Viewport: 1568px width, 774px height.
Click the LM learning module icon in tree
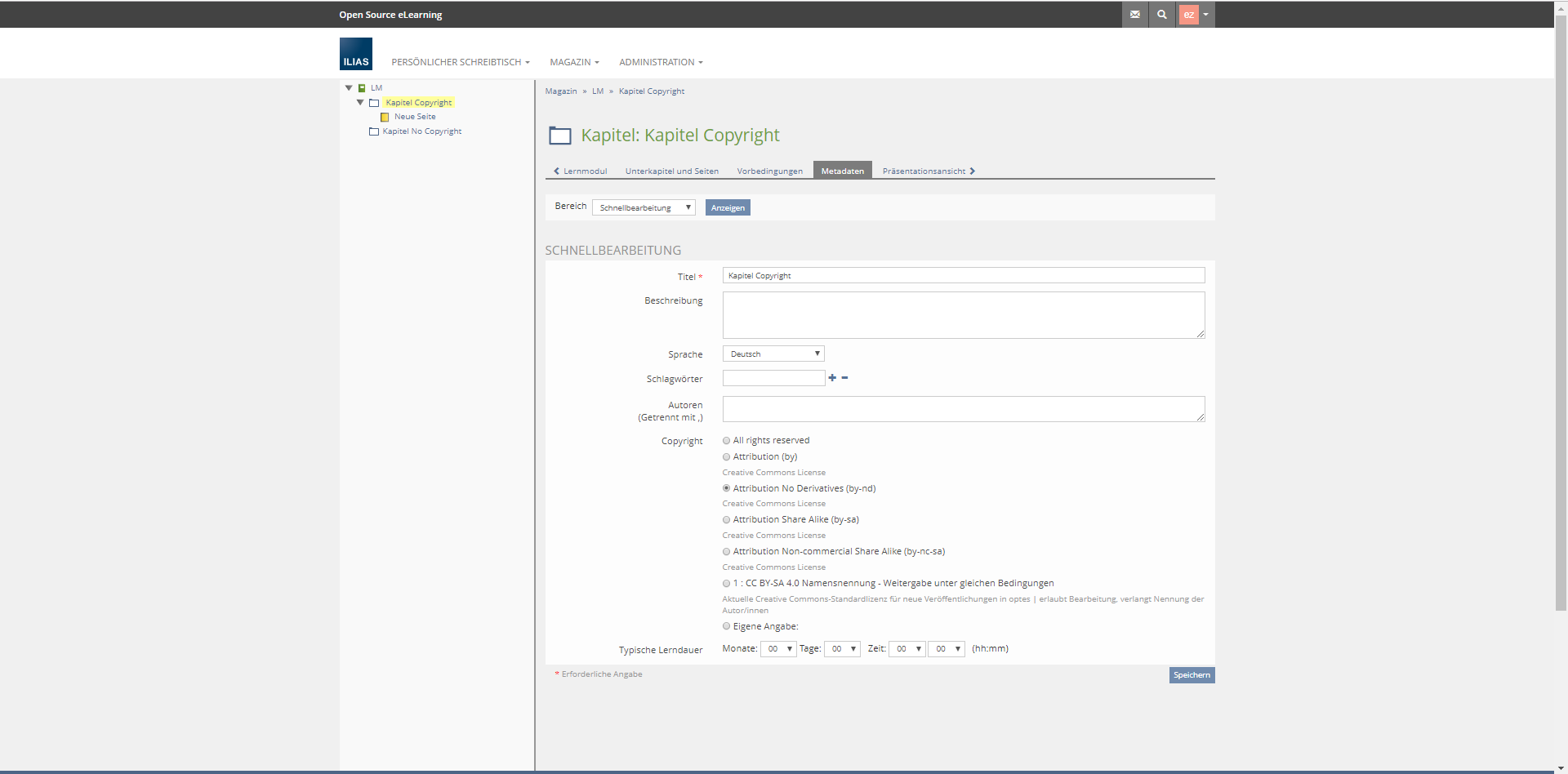[362, 88]
